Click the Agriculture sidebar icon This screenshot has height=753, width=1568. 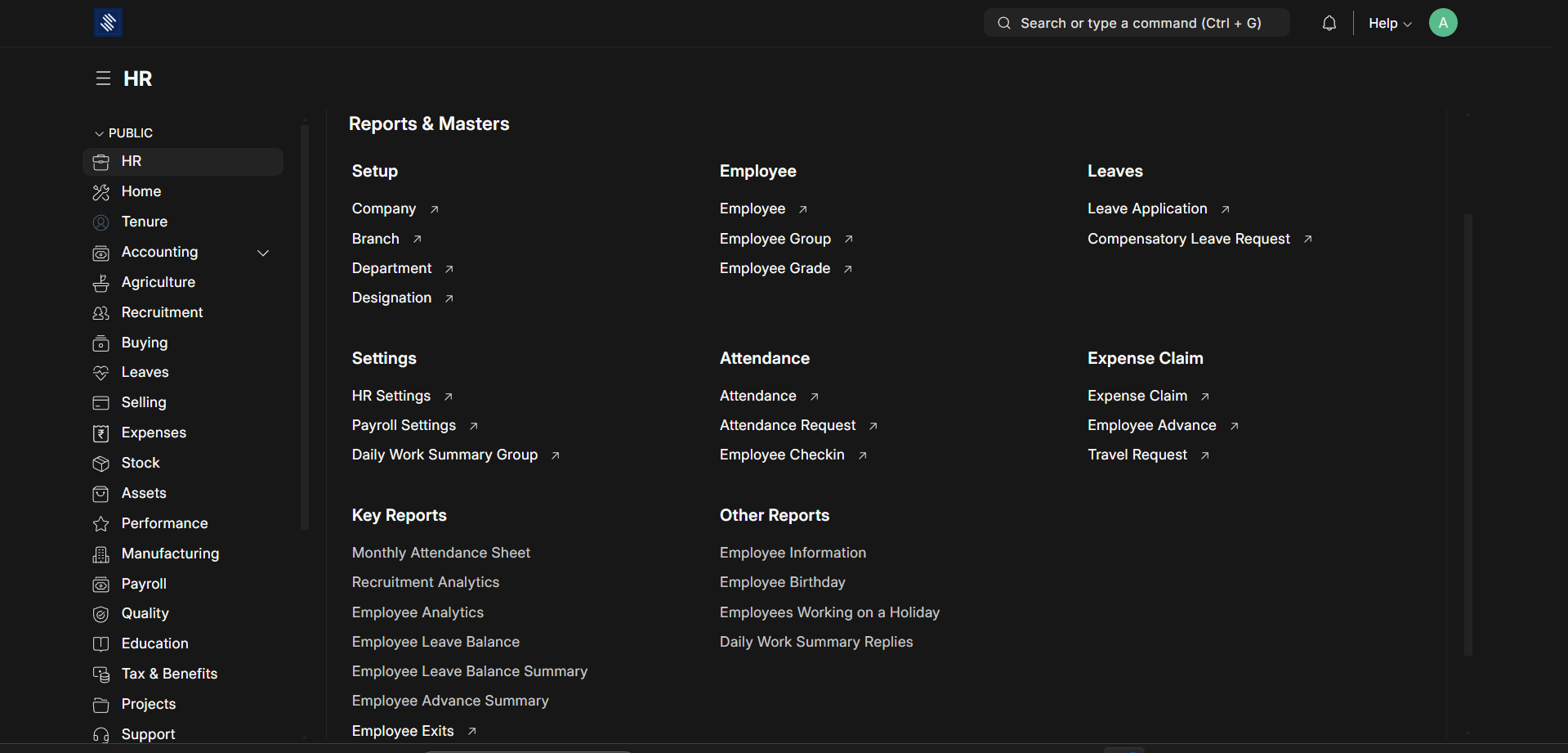coord(101,283)
